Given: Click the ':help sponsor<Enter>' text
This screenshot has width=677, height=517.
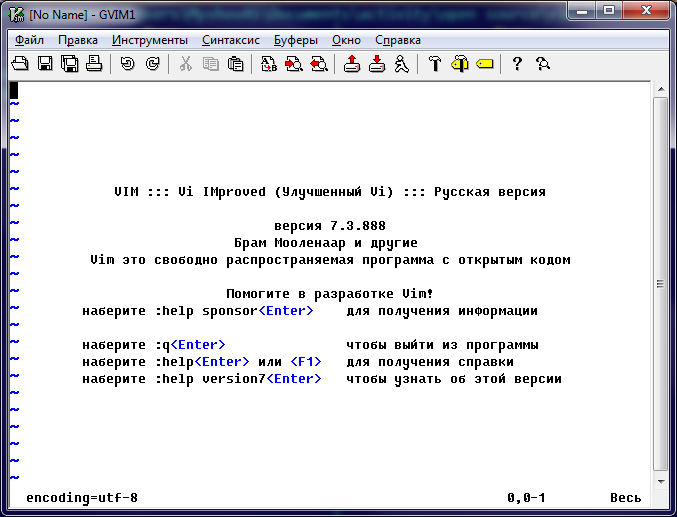Looking at the screenshot, I should click(x=234, y=311).
